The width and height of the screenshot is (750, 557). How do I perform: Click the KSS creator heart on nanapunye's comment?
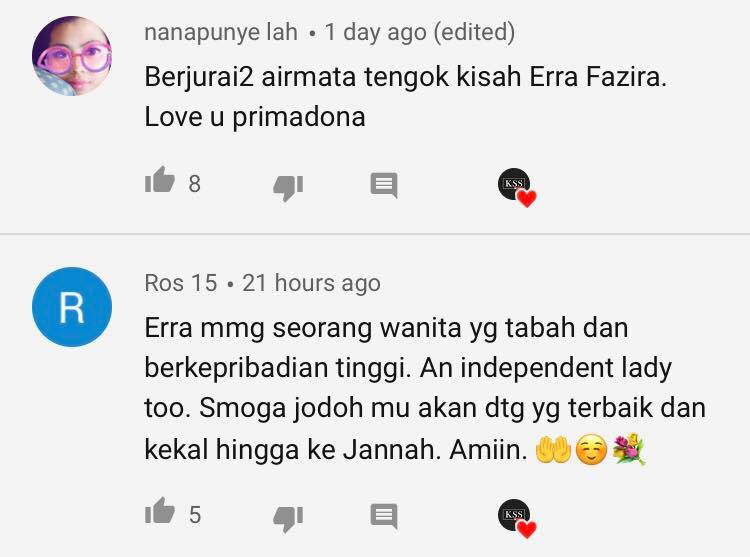[517, 187]
